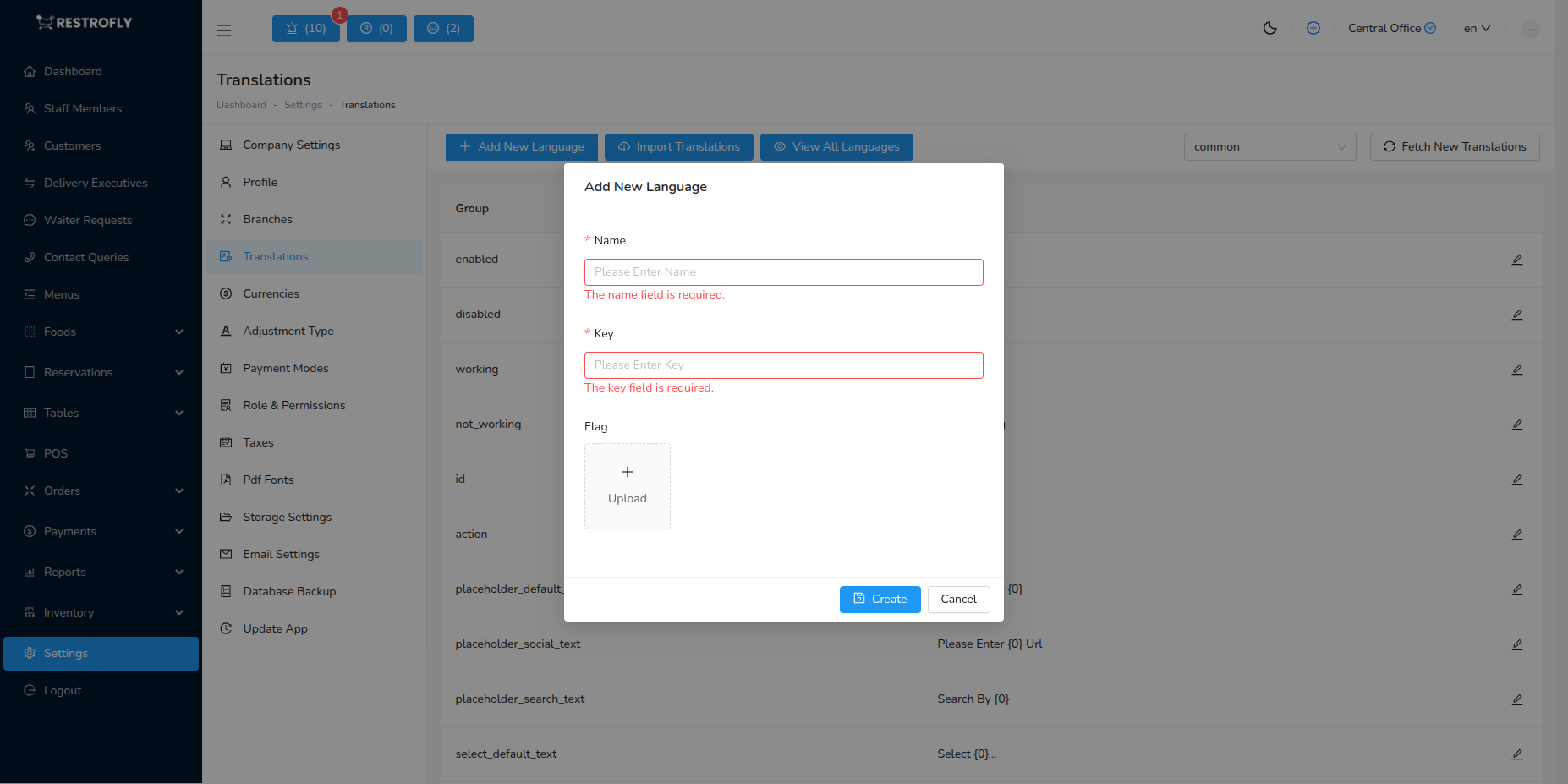
Task: Open the bell notifications button (10)
Action: [305, 29]
